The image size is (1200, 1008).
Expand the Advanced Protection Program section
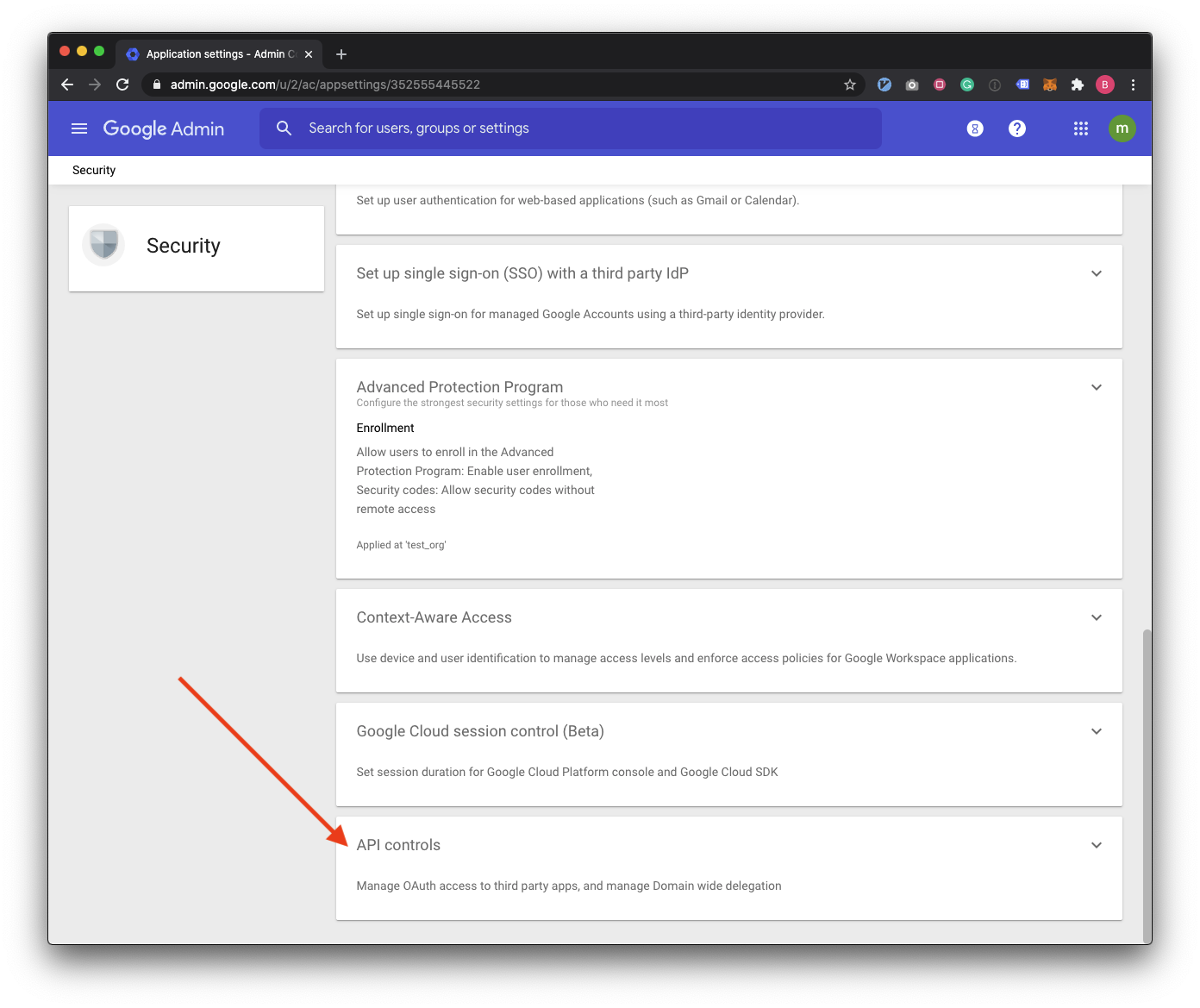[1096, 387]
